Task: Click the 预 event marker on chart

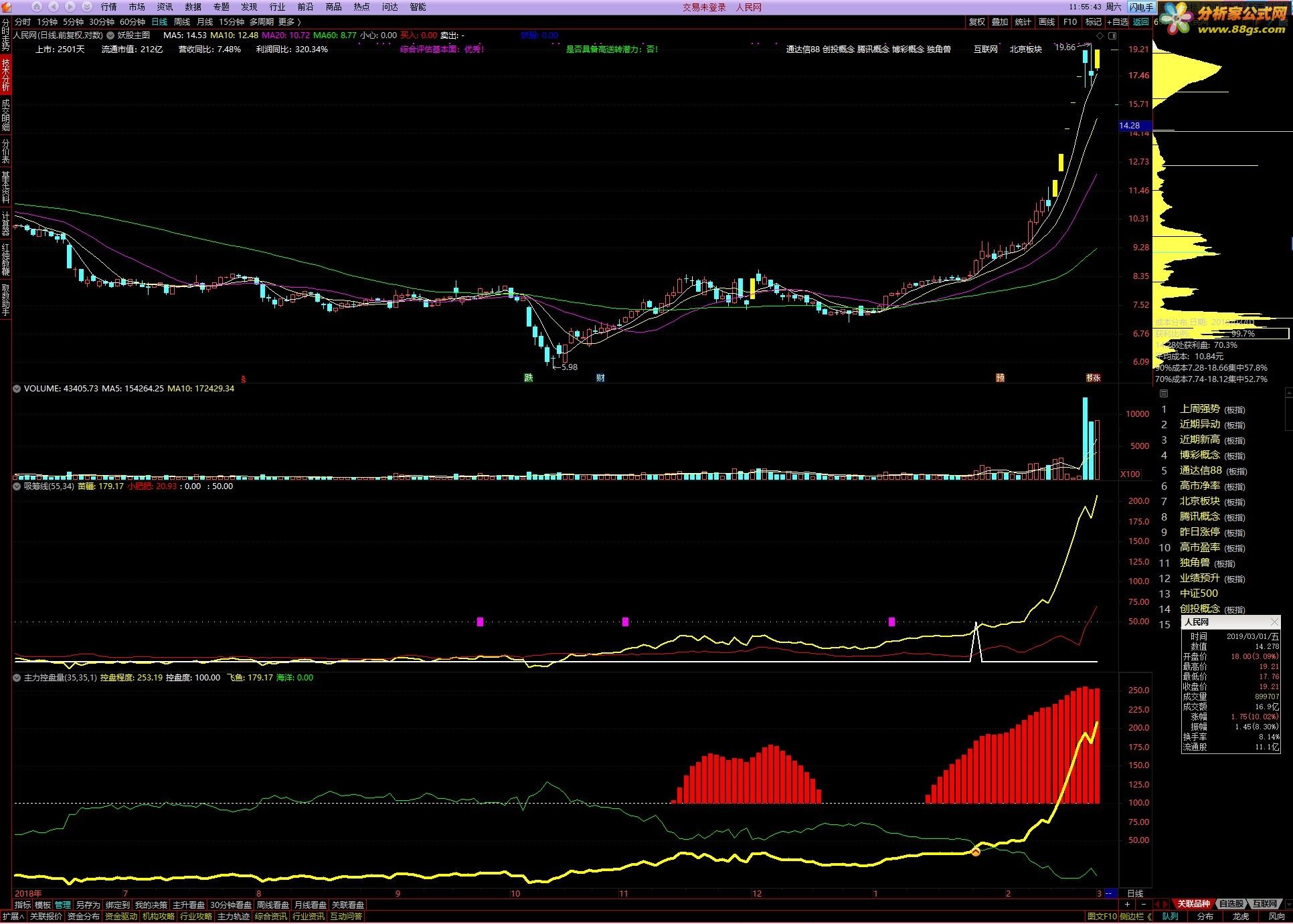Action: tap(1000, 378)
